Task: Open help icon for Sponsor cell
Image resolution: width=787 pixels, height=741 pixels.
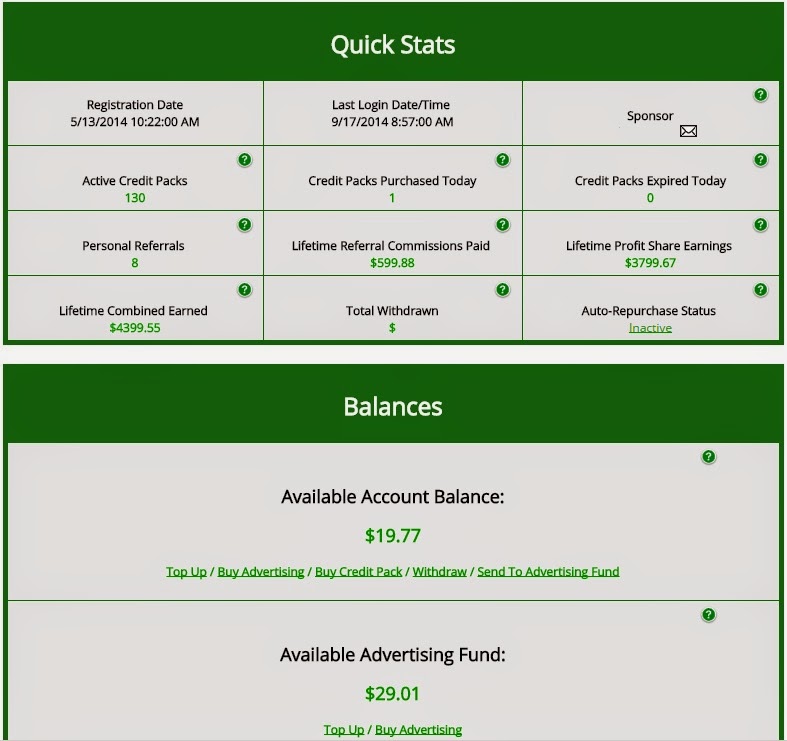Action: click(760, 94)
